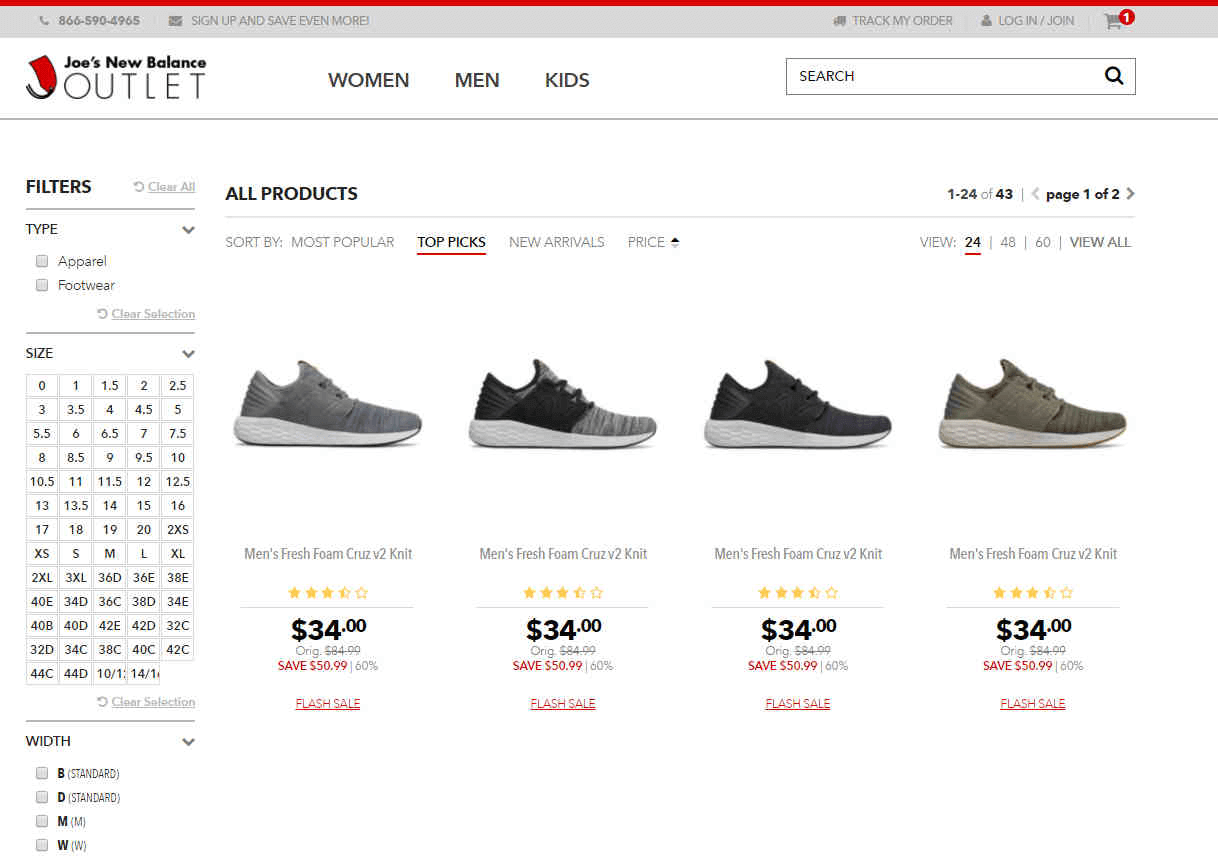The height and width of the screenshot is (860, 1218).
Task: Clear Selection under Size filter
Action: [146, 702]
